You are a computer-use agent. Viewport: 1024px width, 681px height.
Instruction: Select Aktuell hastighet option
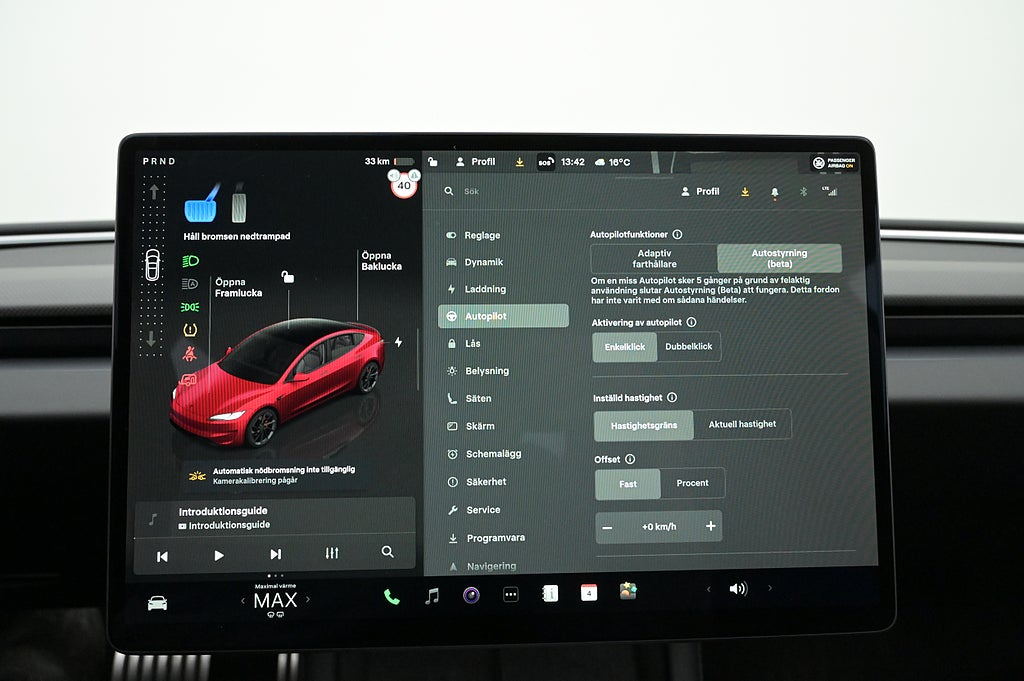[742, 424]
